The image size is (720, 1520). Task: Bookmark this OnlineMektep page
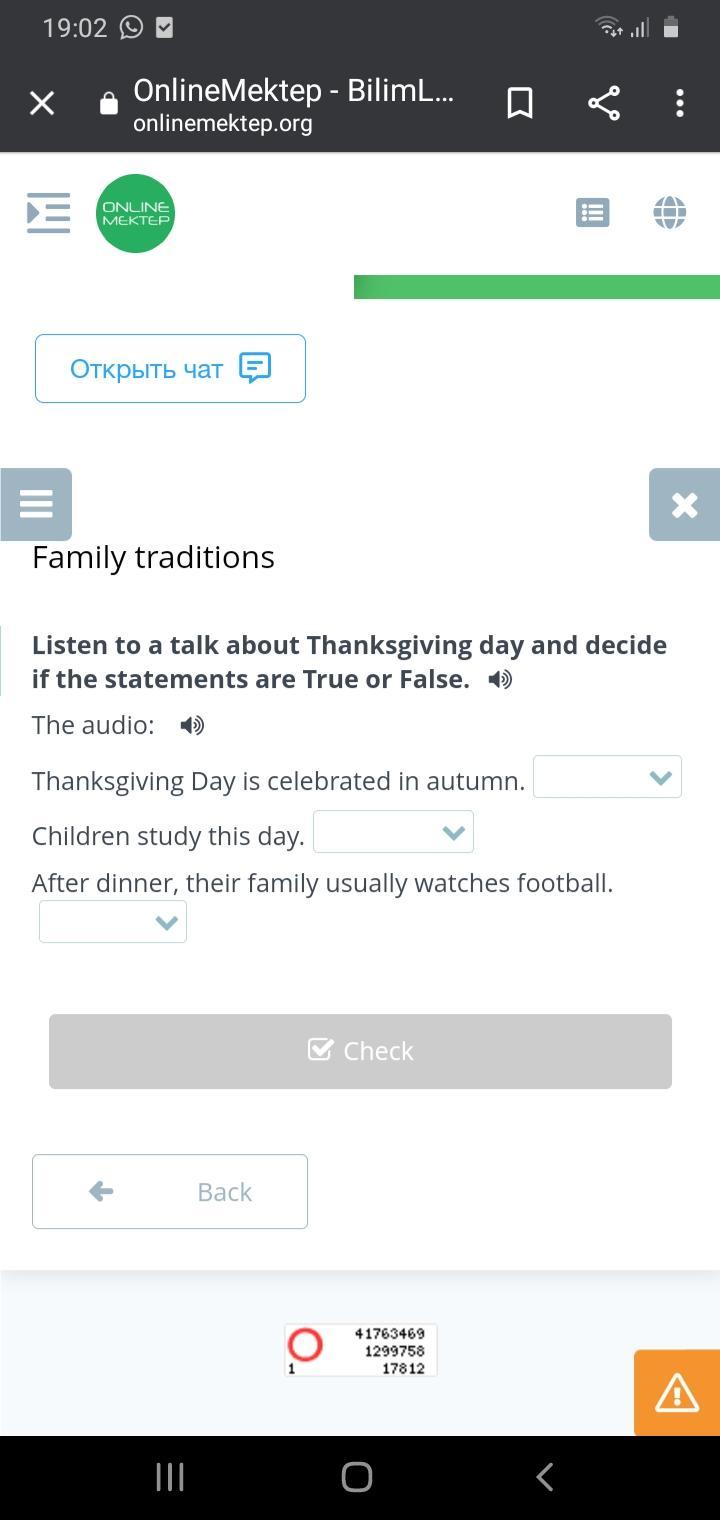coord(520,103)
